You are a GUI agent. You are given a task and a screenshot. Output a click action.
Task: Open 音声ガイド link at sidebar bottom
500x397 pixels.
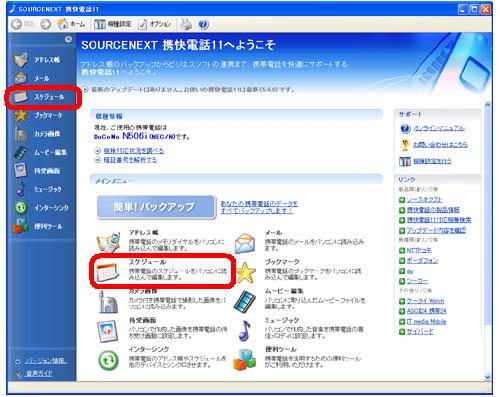click(x=39, y=374)
